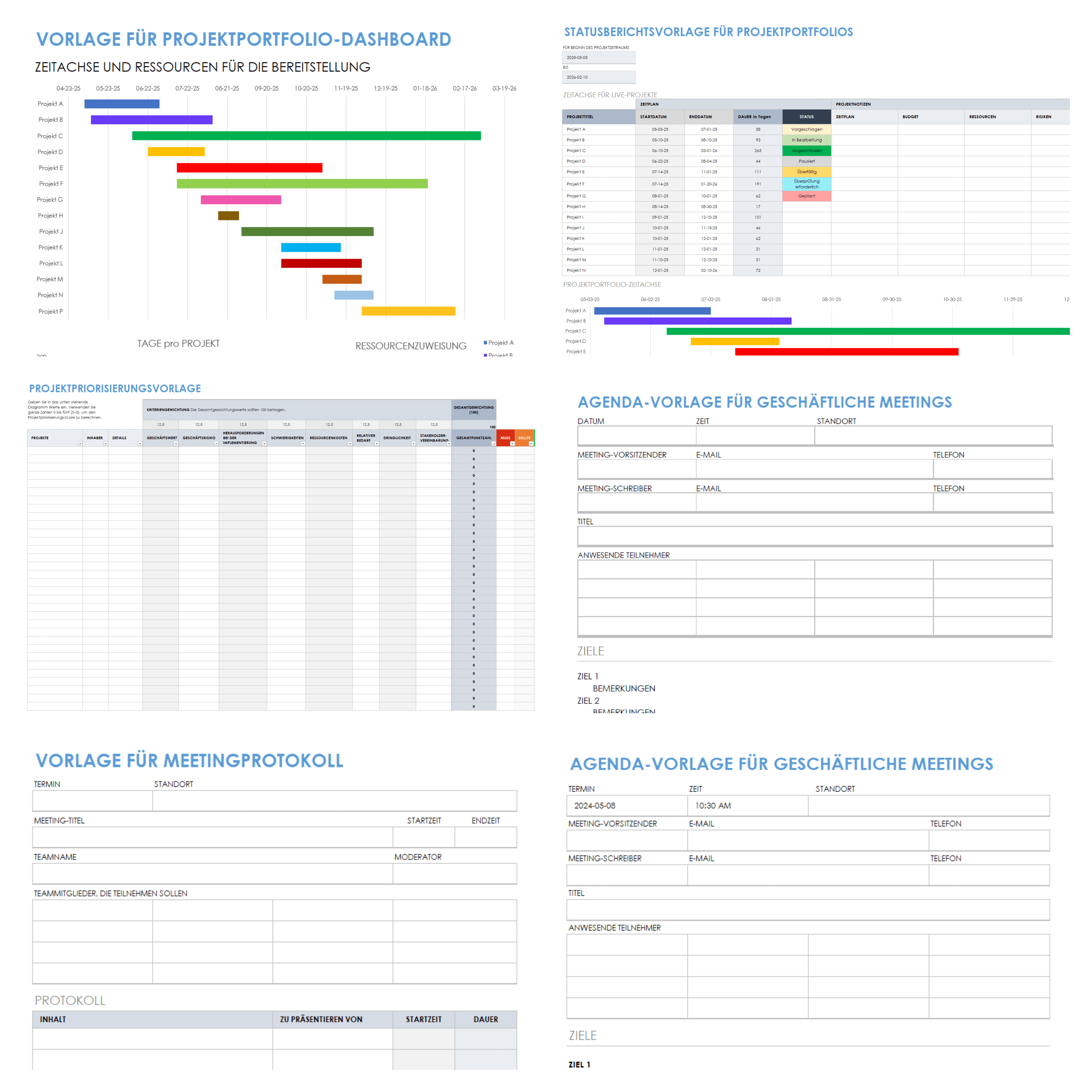The width and height of the screenshot is (1092, 1092).
Task: Click the Statusberichtsvorlage für Projektportfolios title
Action: 709,32
